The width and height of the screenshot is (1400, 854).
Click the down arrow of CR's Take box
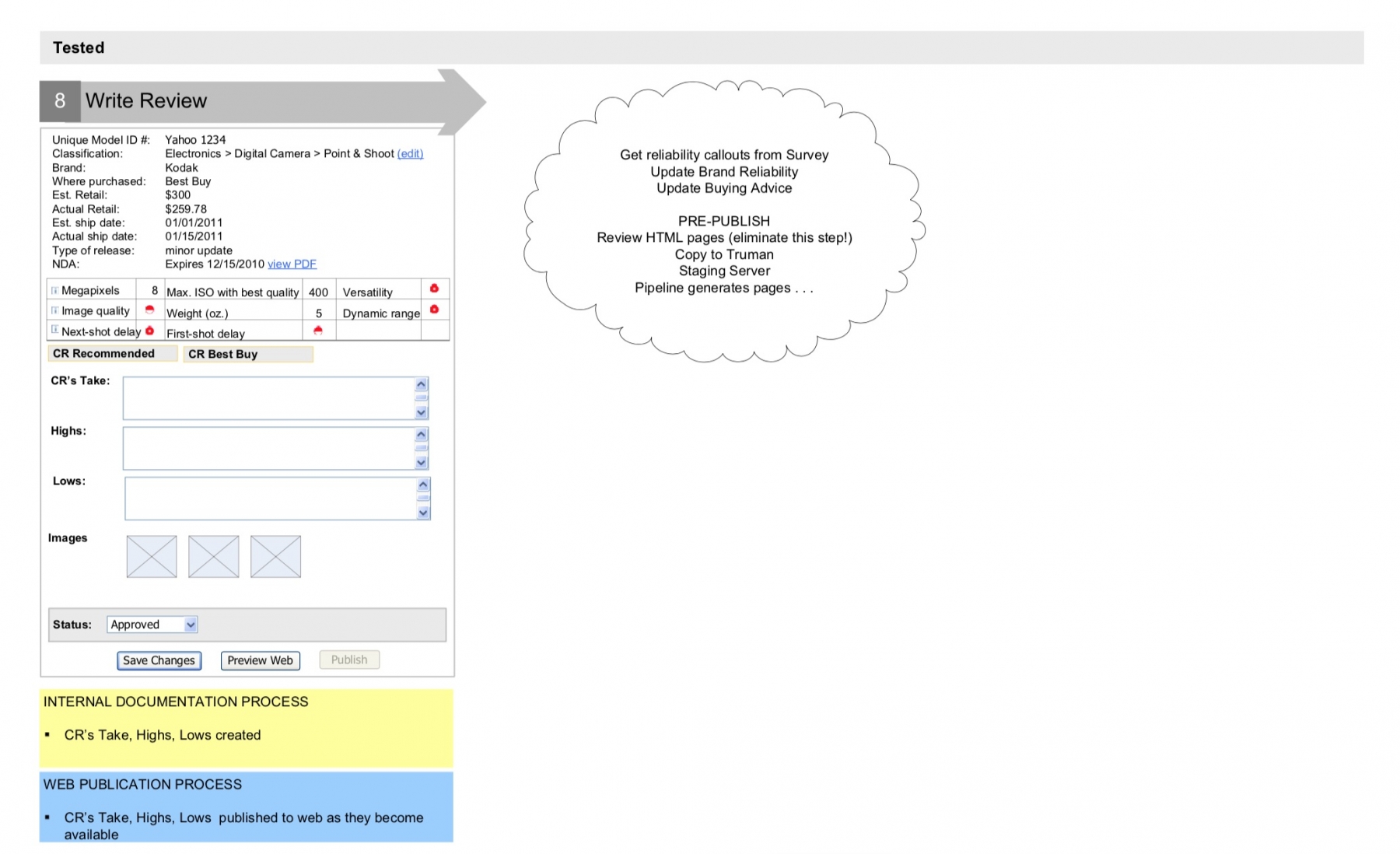421,412
